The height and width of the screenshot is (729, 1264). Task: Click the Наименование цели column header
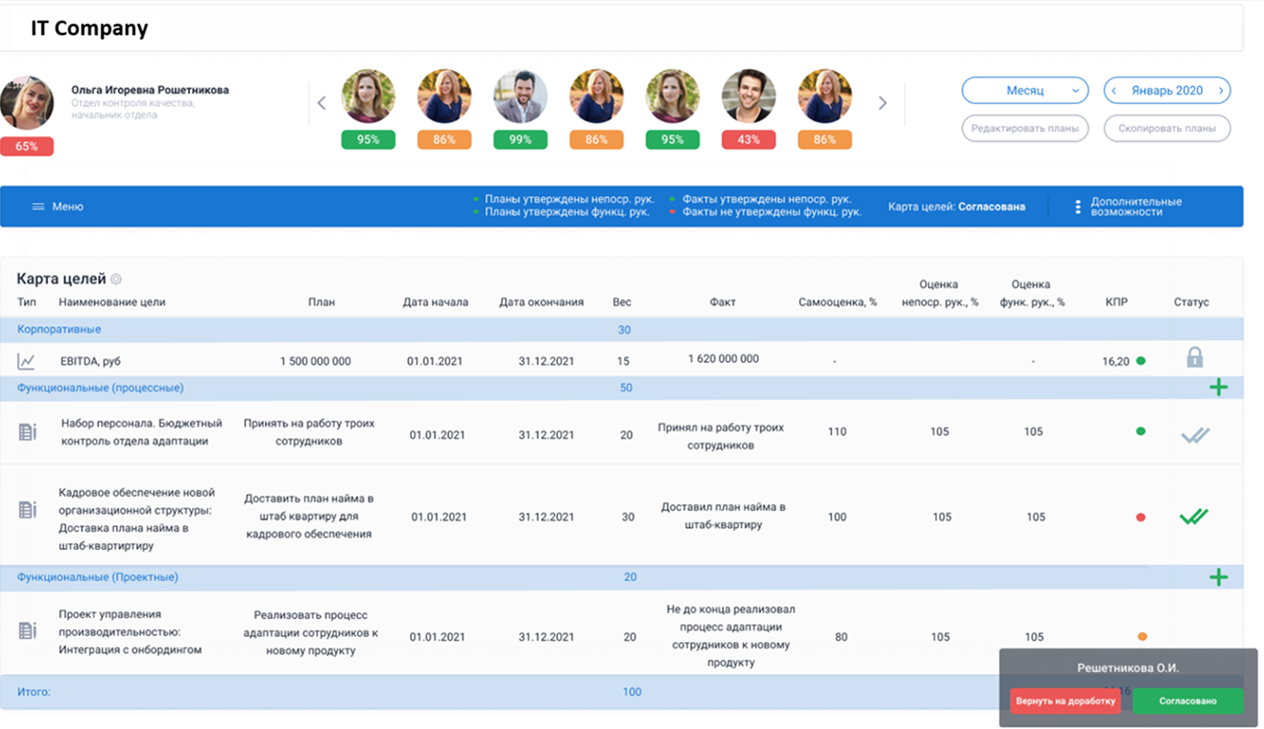coord(112,302)
